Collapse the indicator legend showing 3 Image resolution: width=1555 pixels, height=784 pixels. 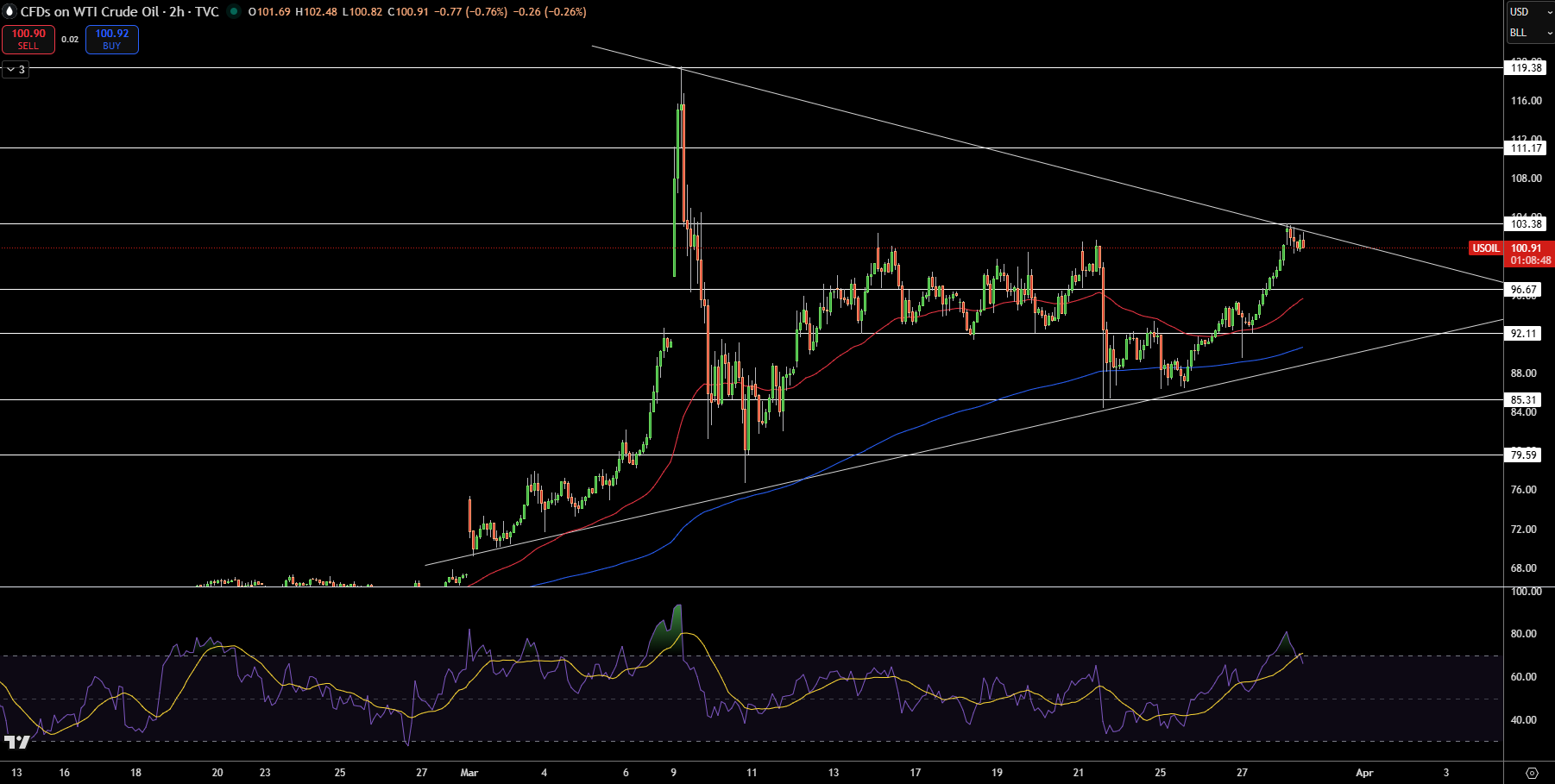tap(16, 69)
